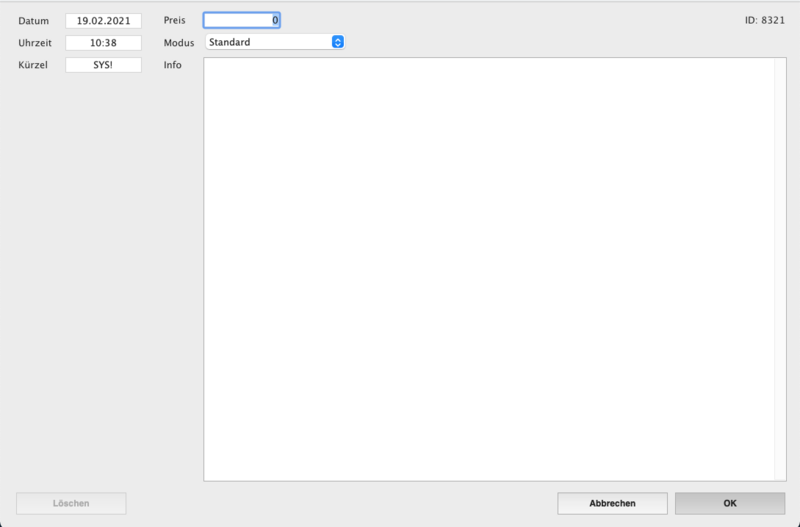Click the Uhrzeit label
800x527 pixels.
click(x=35, y=43)
